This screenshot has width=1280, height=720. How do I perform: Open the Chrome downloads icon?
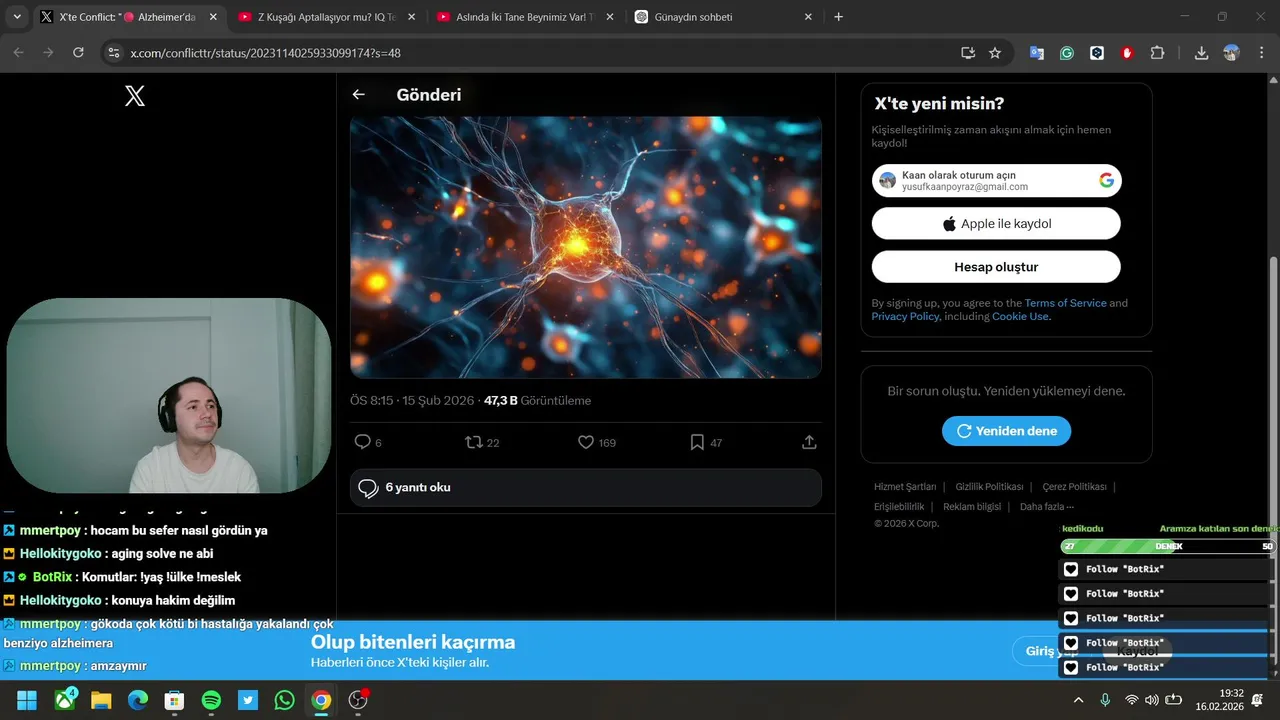click(1201, 53)
